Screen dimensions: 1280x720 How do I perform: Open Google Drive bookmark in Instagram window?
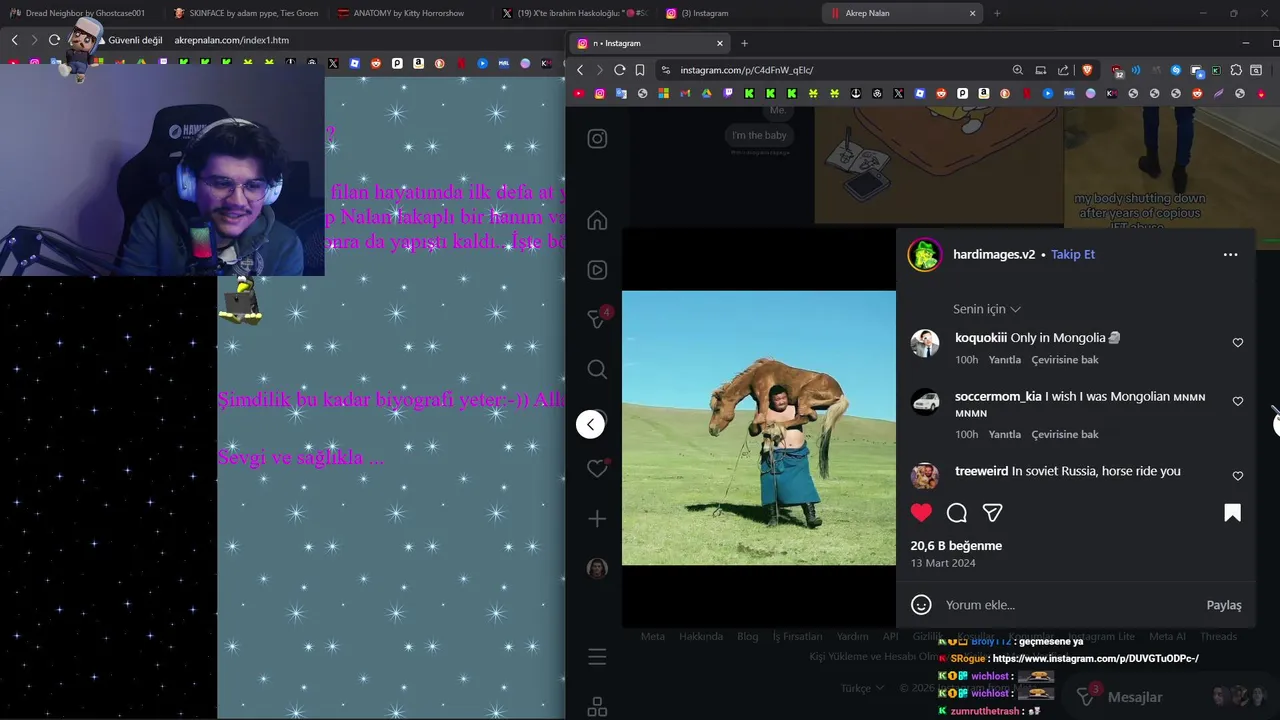coord(706,93)
